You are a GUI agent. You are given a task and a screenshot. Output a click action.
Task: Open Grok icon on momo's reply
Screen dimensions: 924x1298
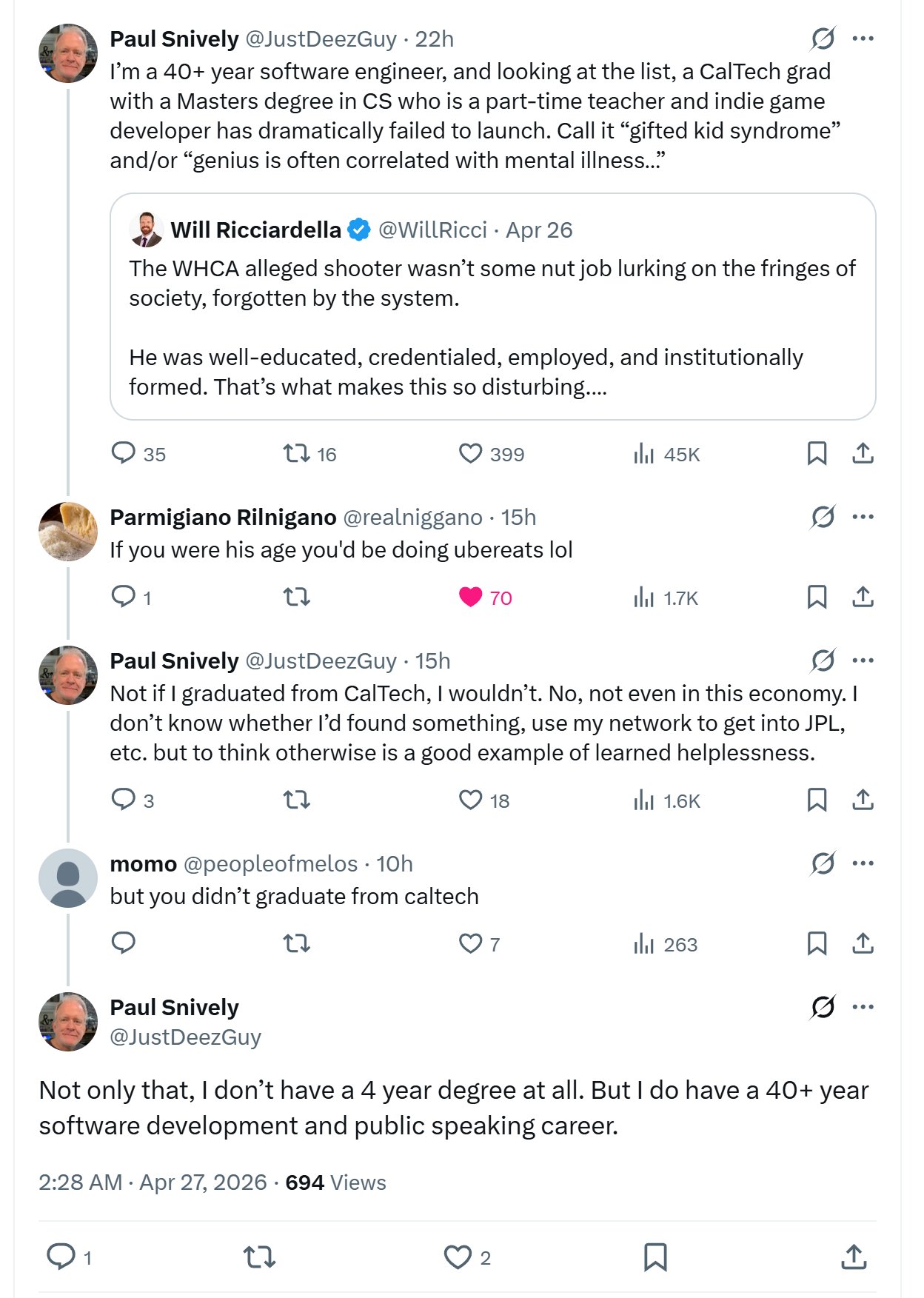coord(823,863)
